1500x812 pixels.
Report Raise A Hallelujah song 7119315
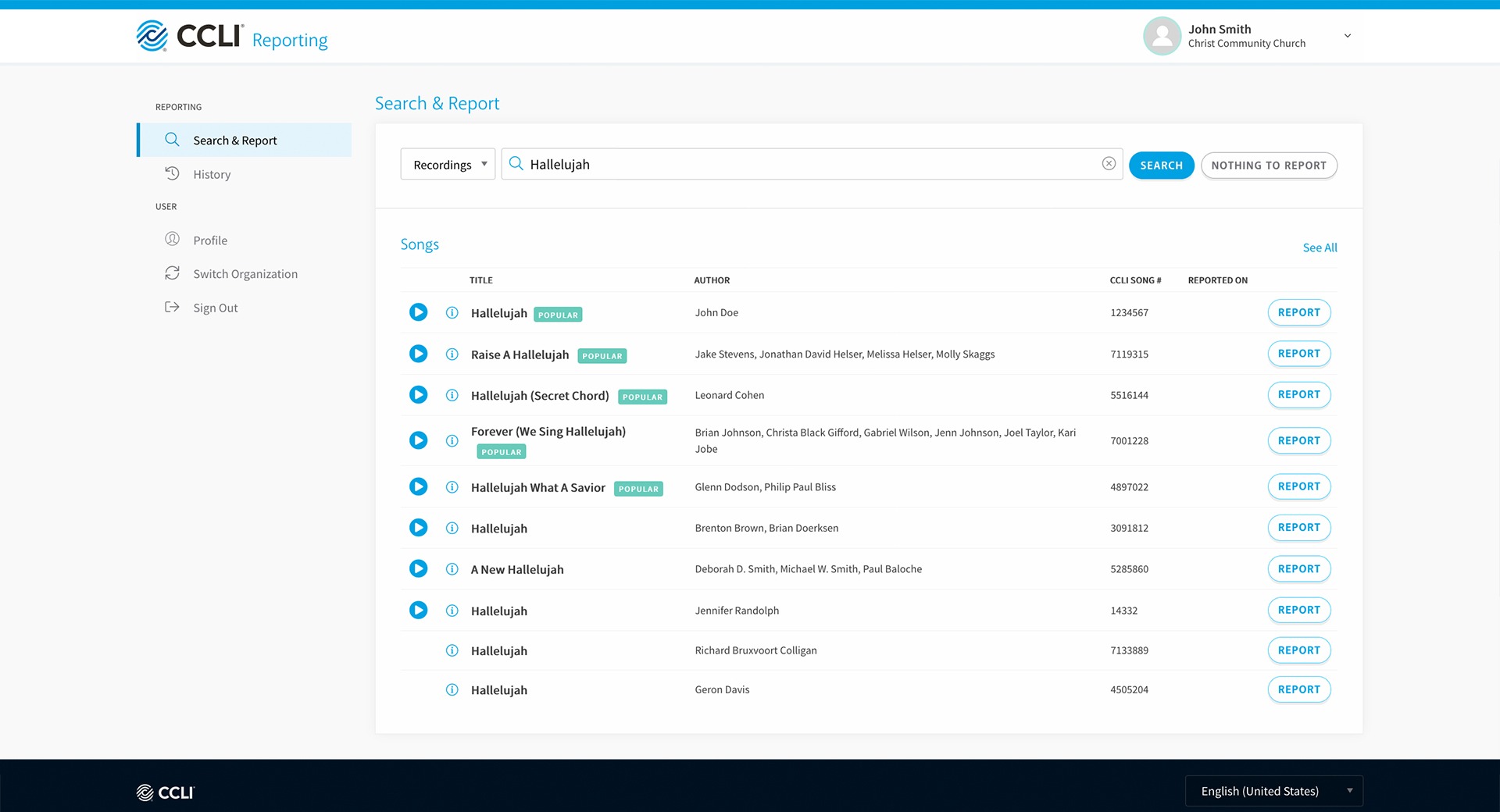(1298, 354)
